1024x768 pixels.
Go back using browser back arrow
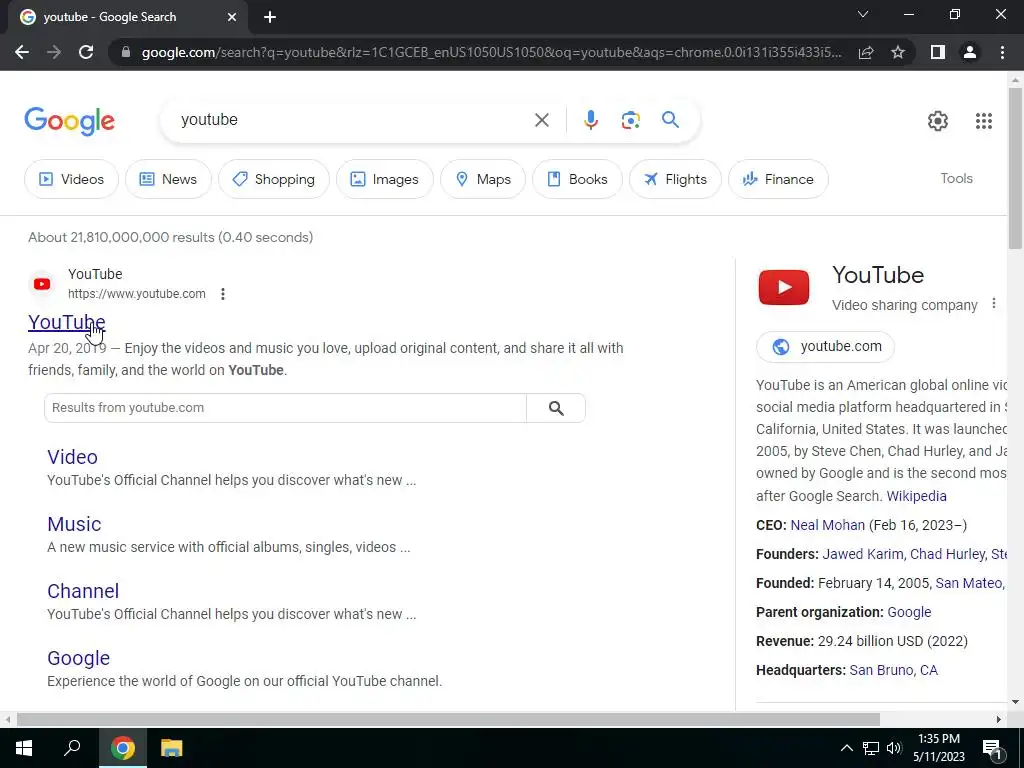[x=22, y=52]
